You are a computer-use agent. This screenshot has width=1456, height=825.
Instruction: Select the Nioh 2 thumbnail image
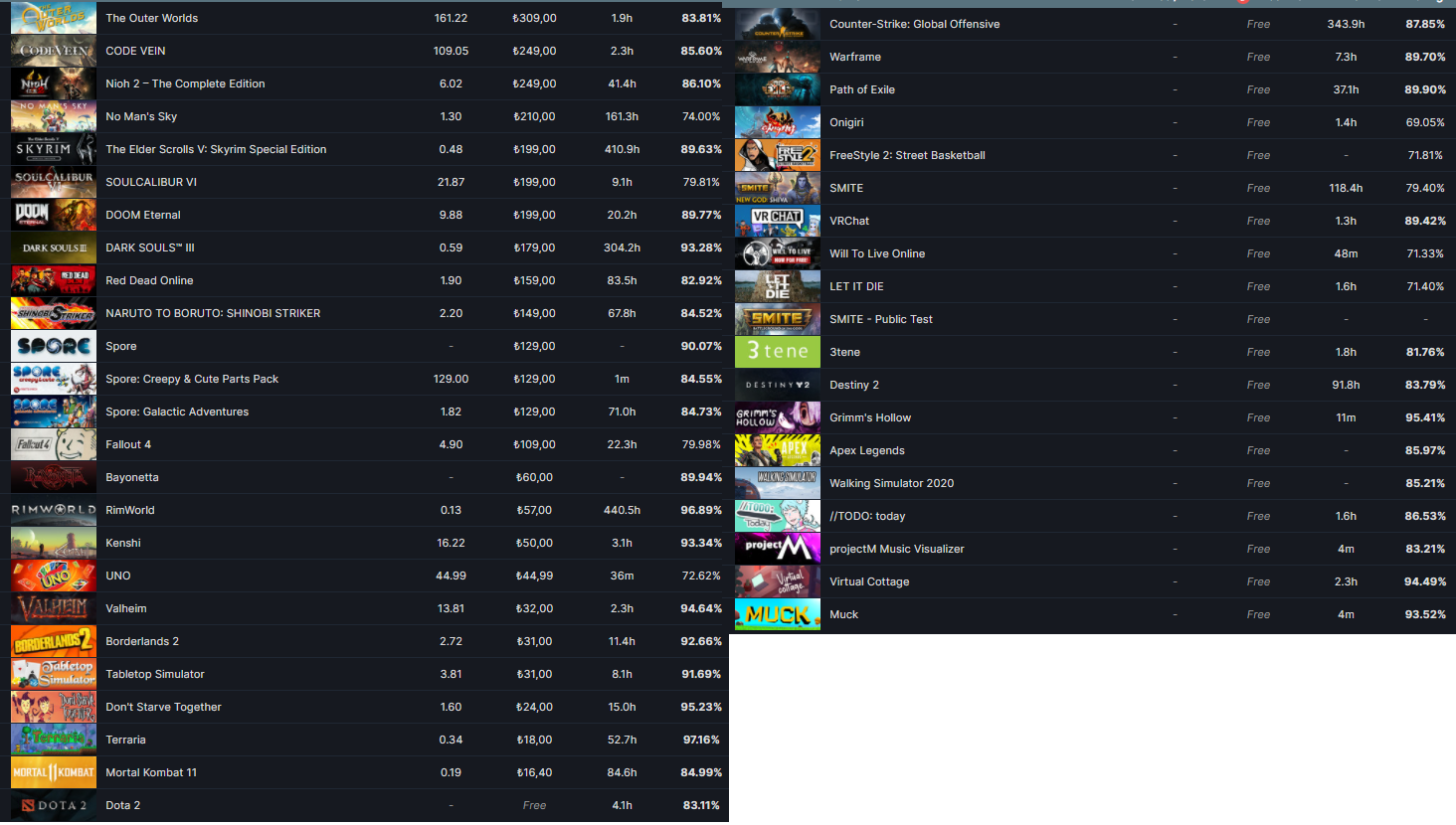click(x=54, y=83)
